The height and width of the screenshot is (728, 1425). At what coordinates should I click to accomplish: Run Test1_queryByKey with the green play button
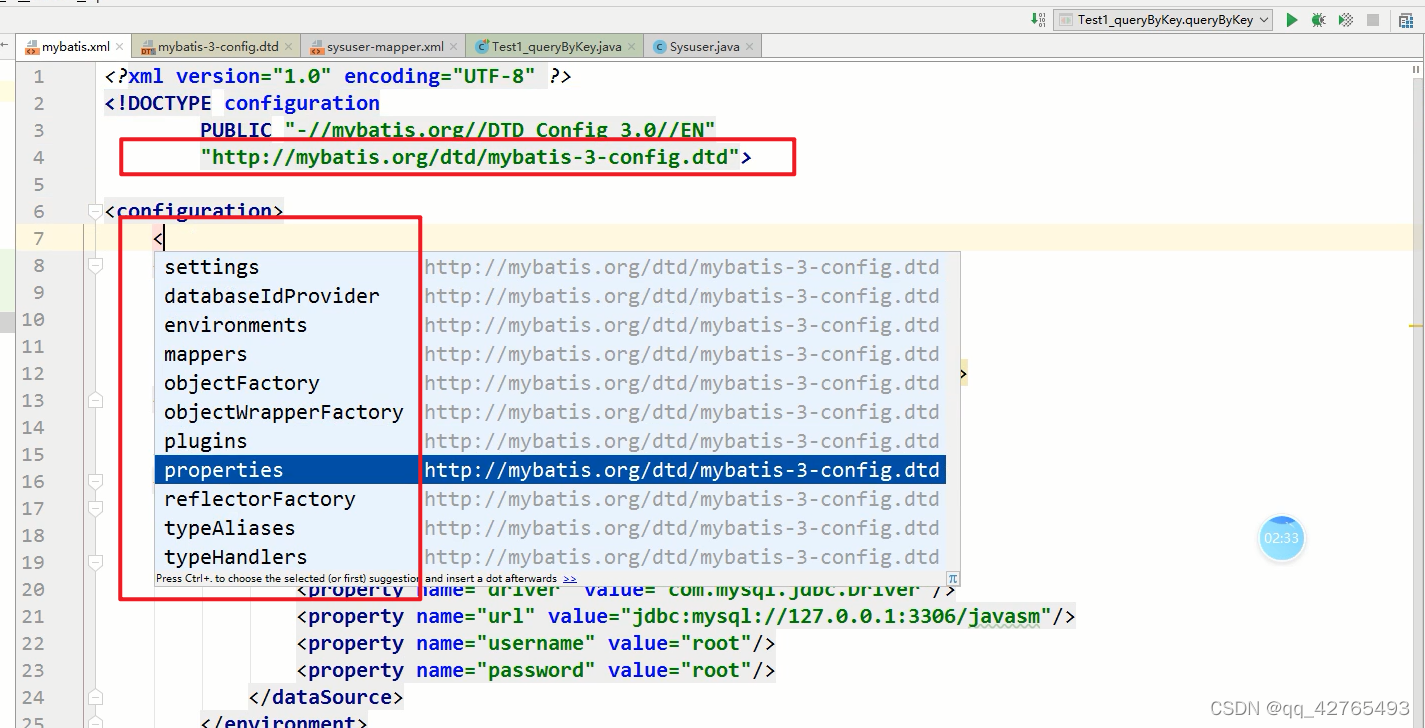(x=1292, y=19)
